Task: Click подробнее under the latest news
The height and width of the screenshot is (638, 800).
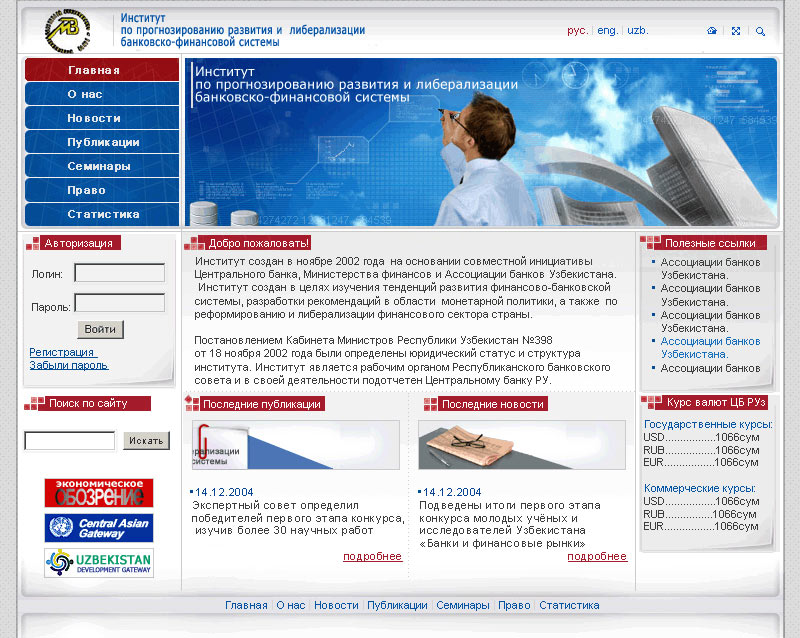Action: click(x=597, y=556)
